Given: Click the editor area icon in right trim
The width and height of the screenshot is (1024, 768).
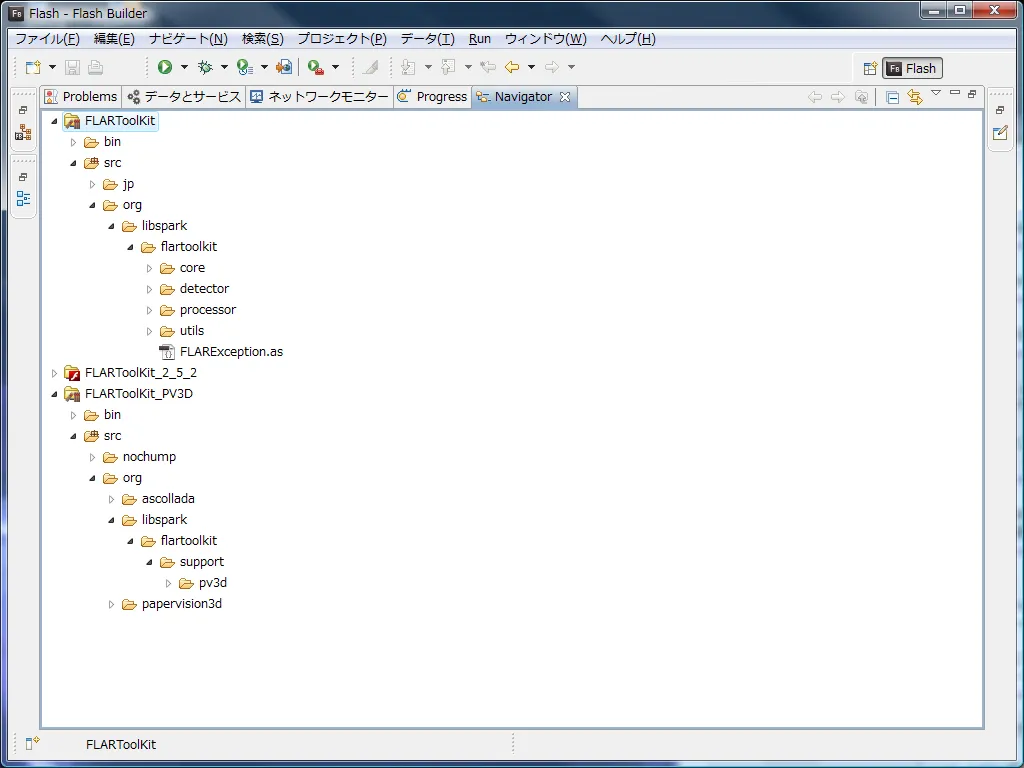Looking at the screenshot, I should coord(1000,133).
